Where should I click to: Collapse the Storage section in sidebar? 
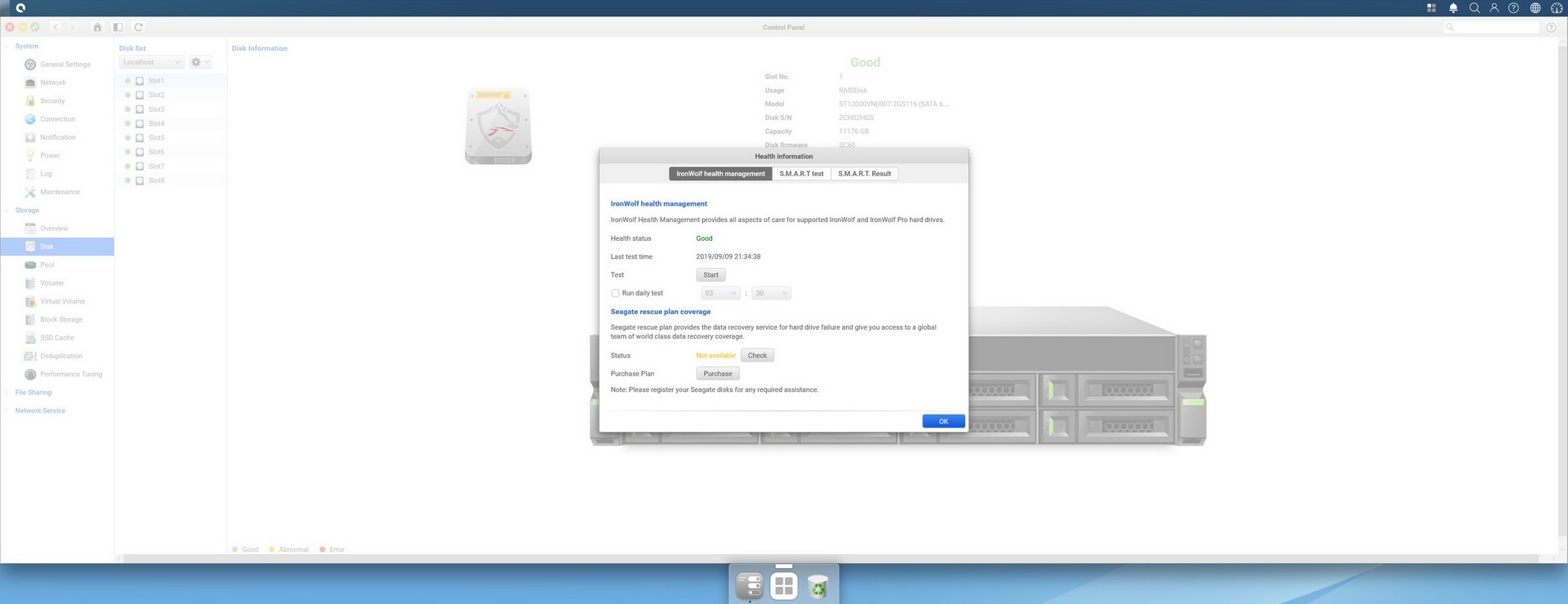tap(7, 211)
